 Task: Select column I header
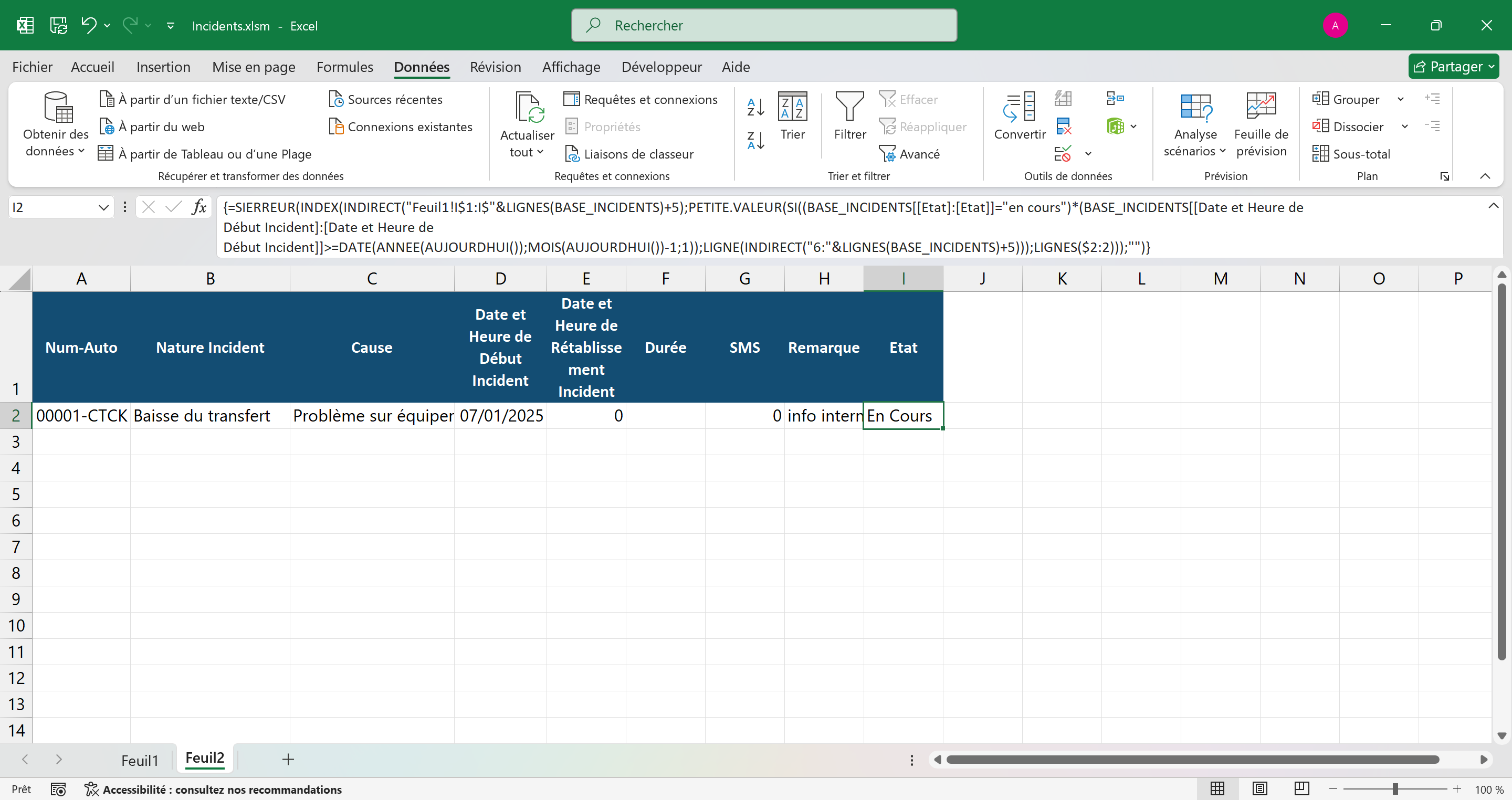tap(903, 278)
